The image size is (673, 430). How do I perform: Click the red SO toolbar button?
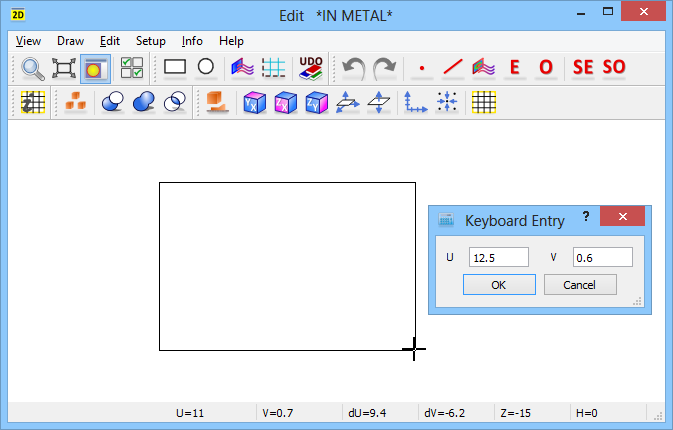pos(613,68)
